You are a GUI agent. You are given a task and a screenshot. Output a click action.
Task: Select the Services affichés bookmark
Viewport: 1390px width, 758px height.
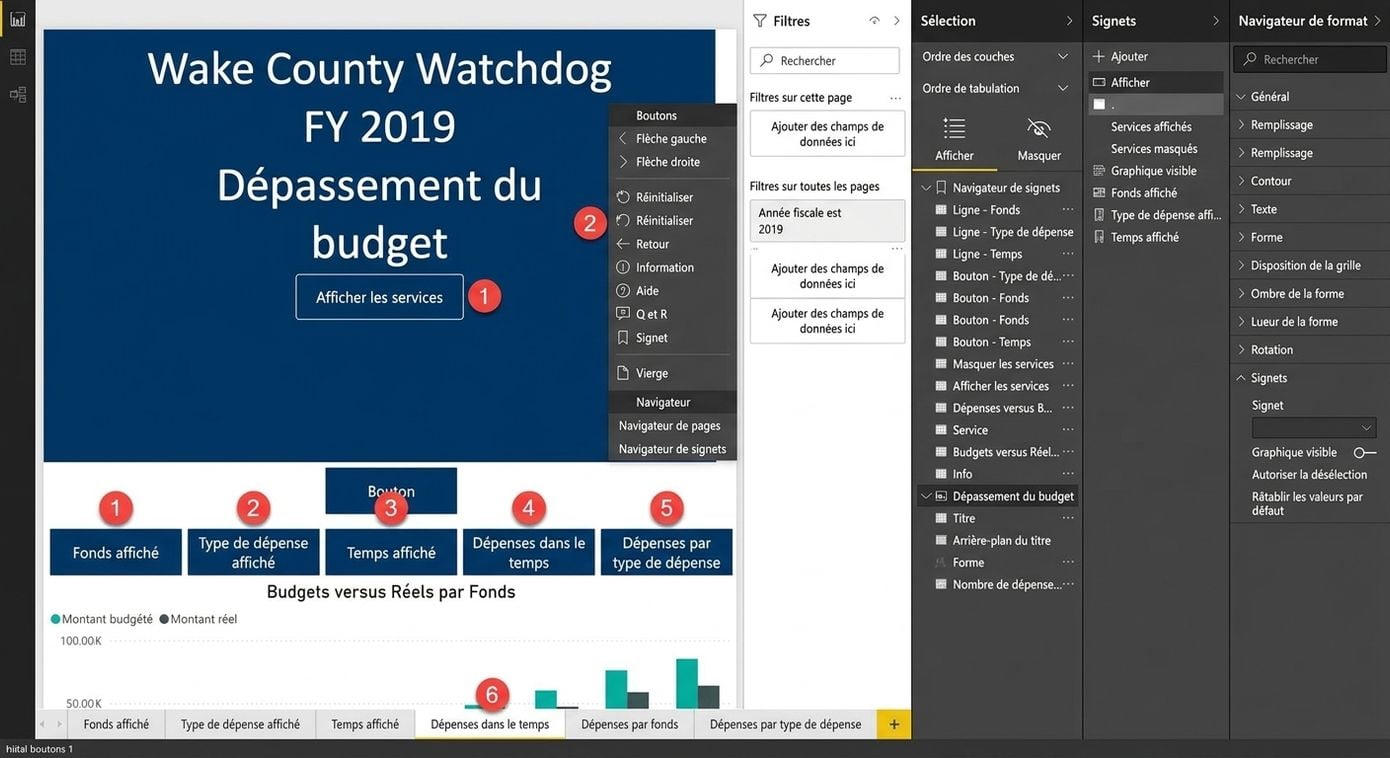[x=1151, y=127]
